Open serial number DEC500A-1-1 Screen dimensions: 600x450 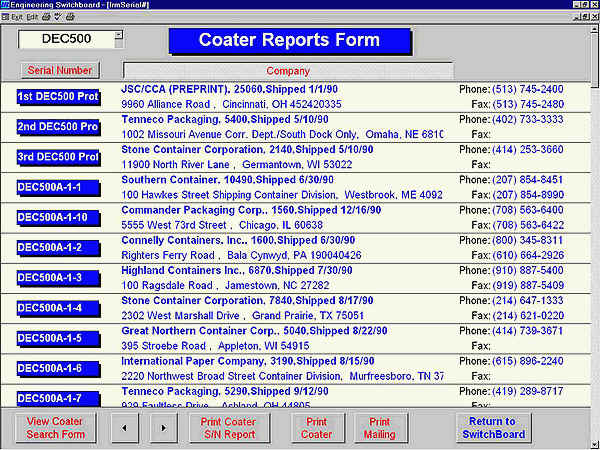tap(58, 187)
